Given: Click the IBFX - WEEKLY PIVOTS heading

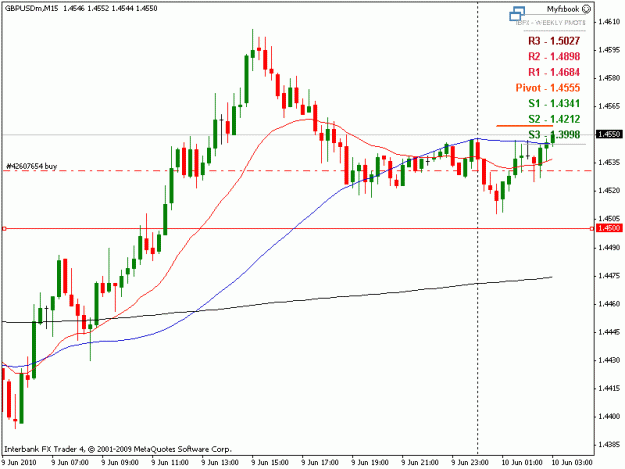Looking at the screenshot, I should click(x=551, y=23).
